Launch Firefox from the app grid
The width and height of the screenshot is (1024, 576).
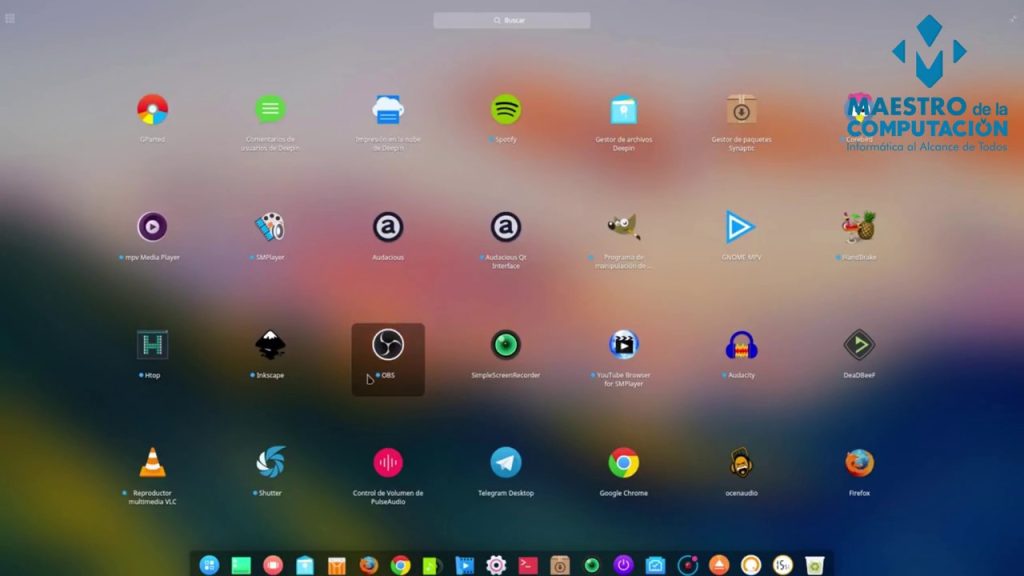859,463
